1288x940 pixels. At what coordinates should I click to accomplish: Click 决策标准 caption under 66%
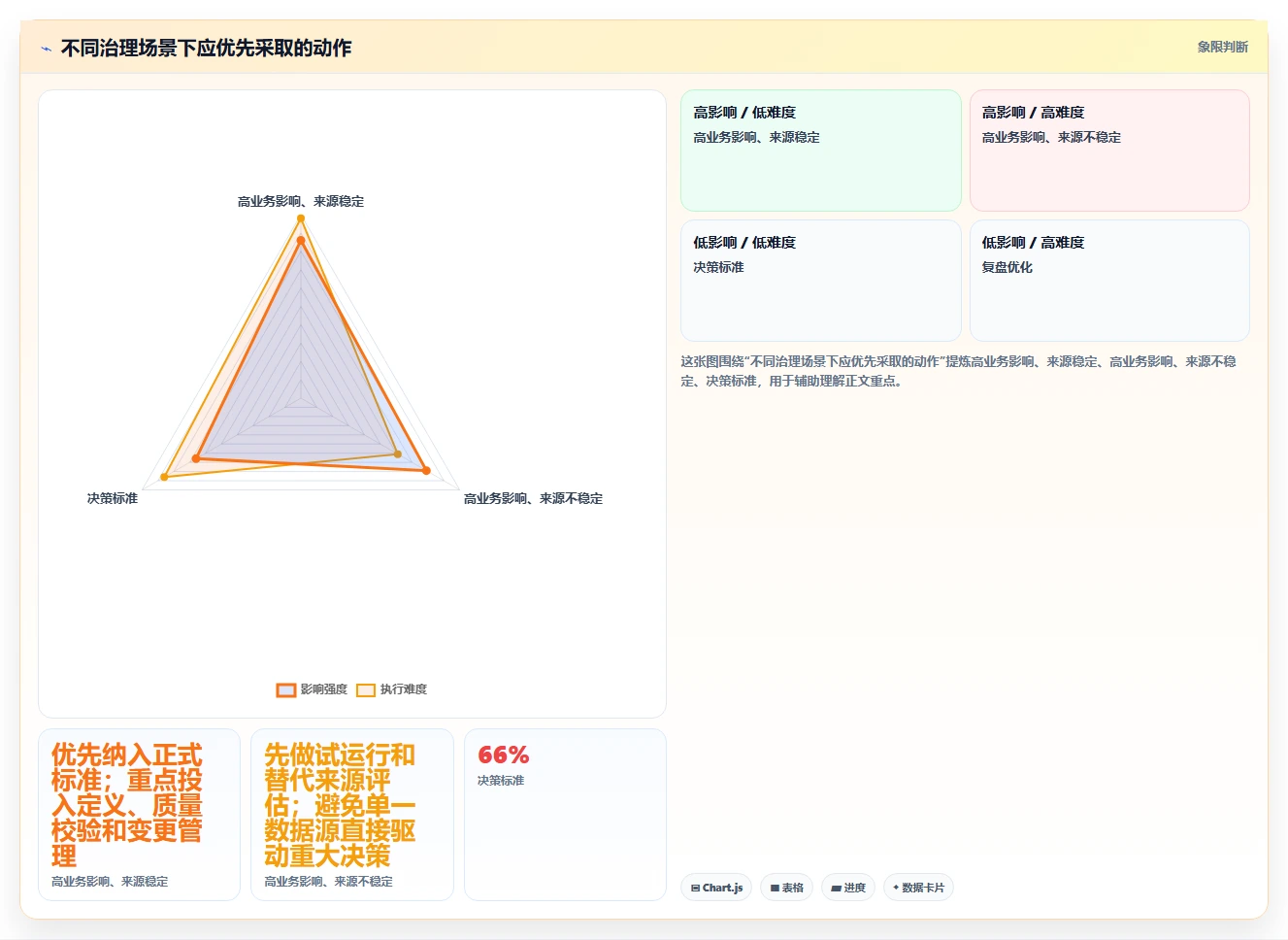[x=501, y=781]
